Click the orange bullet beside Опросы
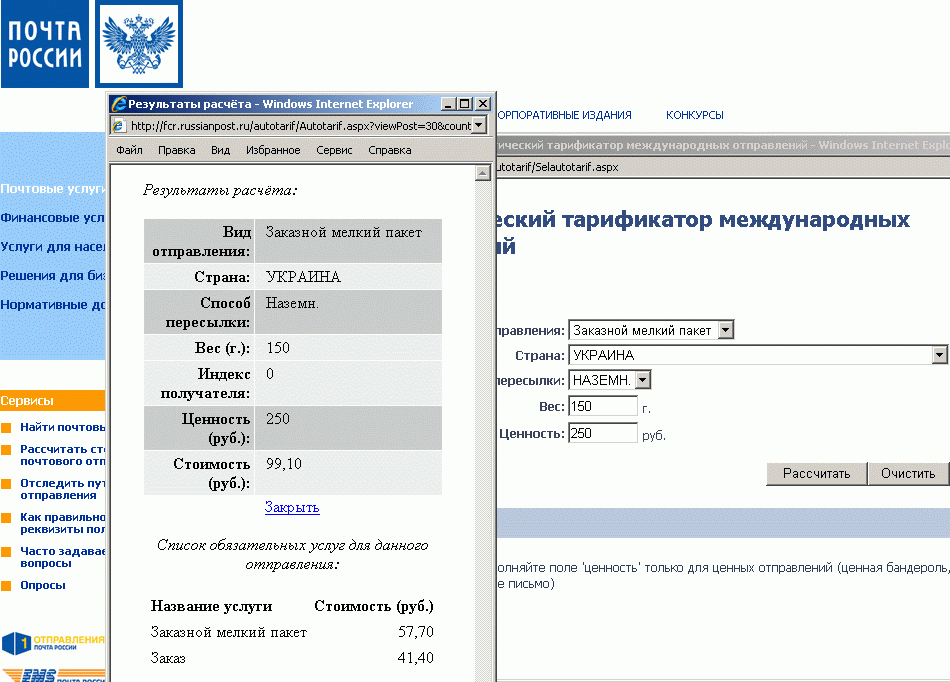 tap(7, 586)
